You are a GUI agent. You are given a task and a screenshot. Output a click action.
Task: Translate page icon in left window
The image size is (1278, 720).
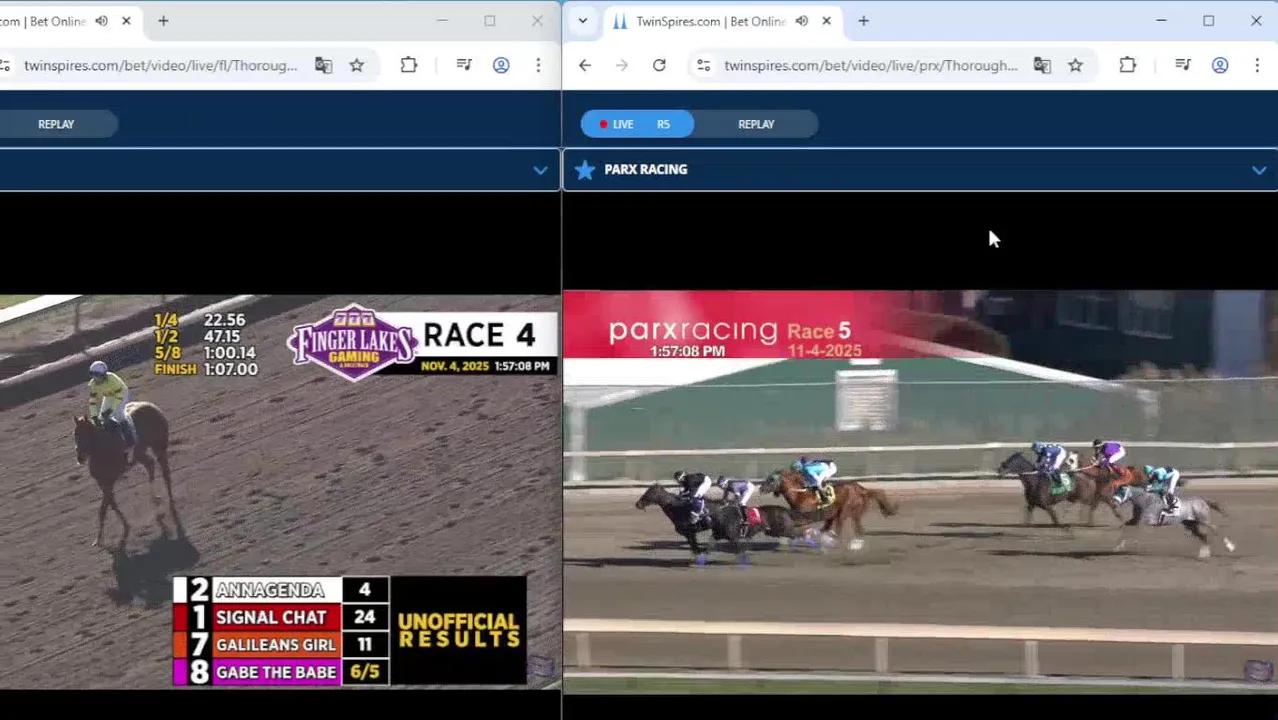[323, 65]
